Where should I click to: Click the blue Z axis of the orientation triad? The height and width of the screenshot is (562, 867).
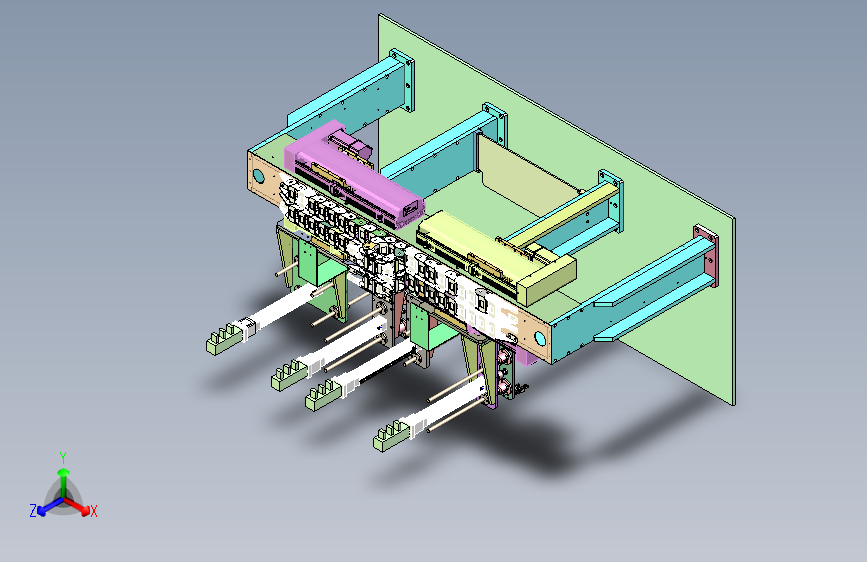[x=47, y=507]
